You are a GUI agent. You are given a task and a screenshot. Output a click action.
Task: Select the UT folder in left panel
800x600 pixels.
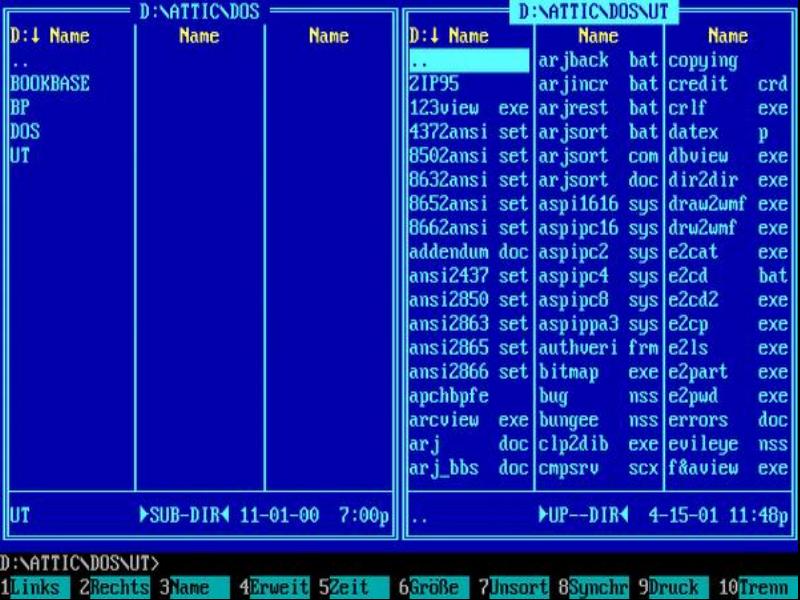pyautogui.click(x=20, y=156)
